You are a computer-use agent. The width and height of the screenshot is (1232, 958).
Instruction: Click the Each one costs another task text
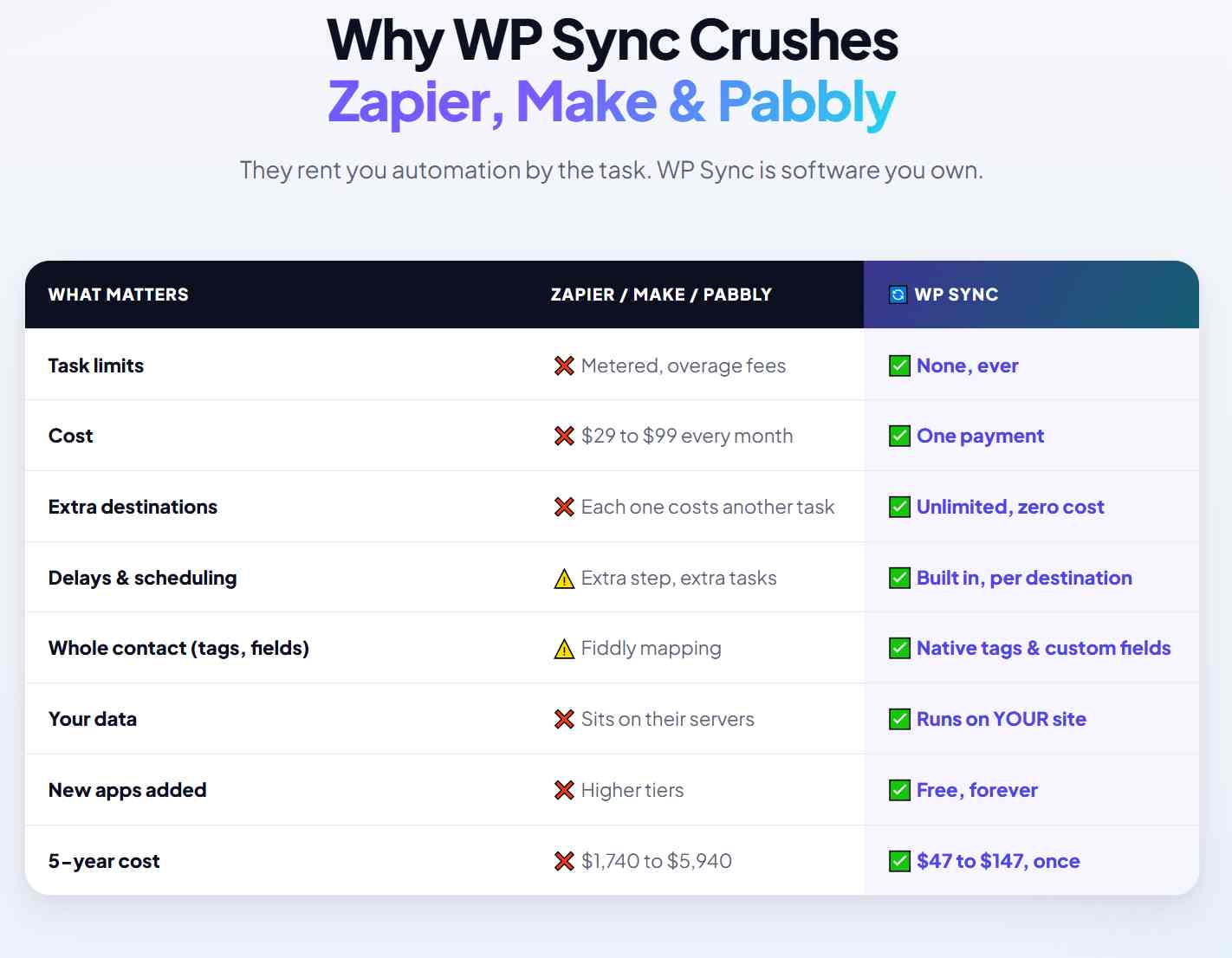tap(708, 507)
